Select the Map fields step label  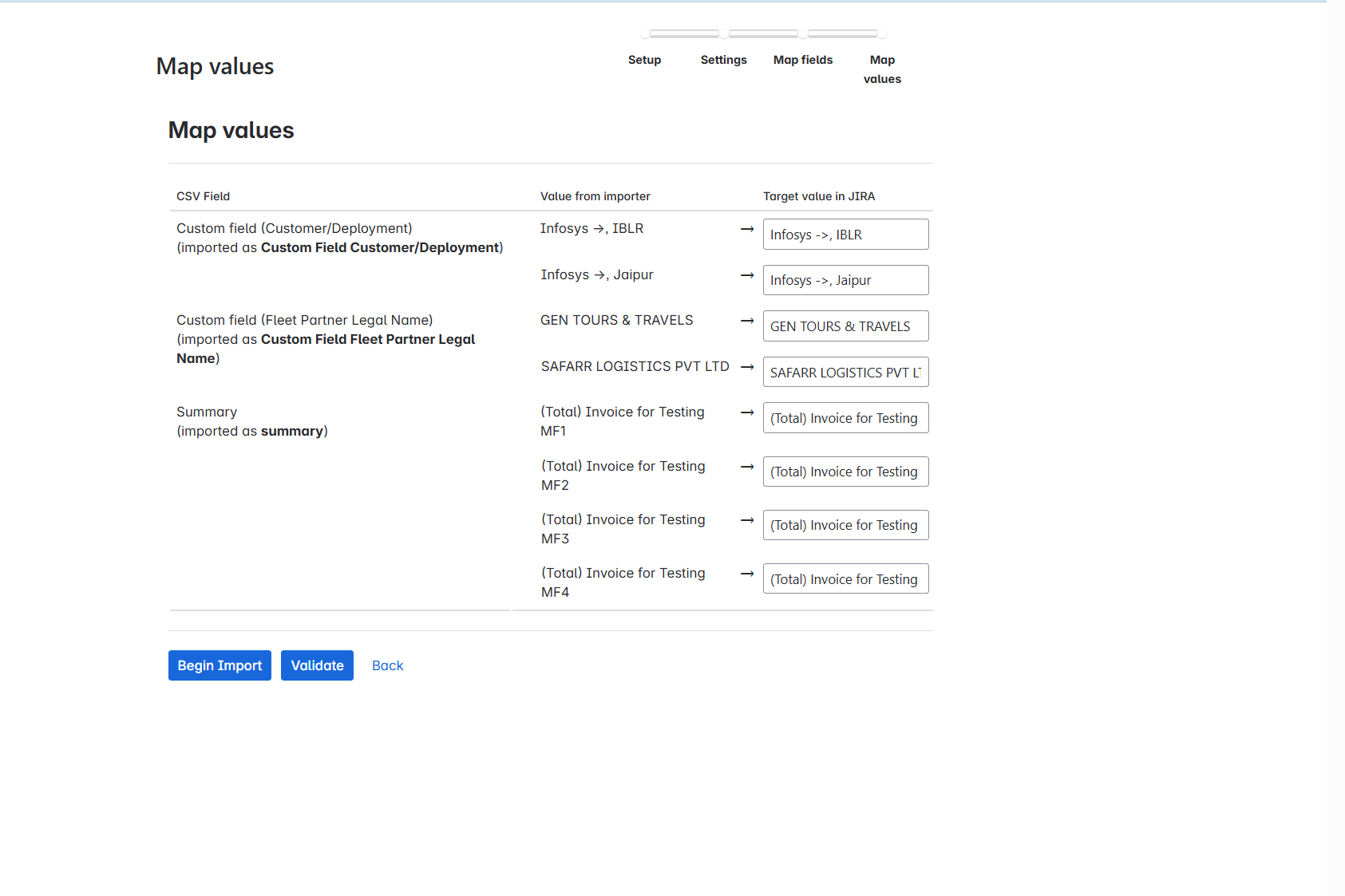803,60
